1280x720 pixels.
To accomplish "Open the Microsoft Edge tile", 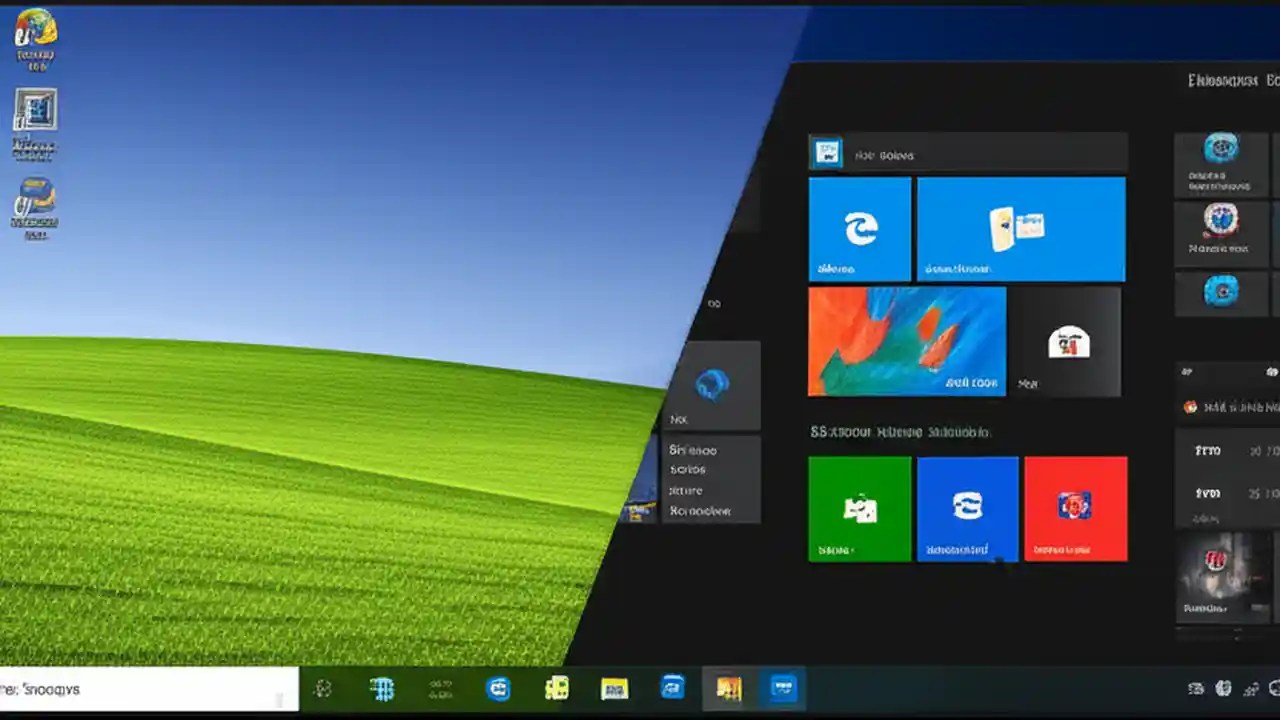I will click(x=860, y=228).
